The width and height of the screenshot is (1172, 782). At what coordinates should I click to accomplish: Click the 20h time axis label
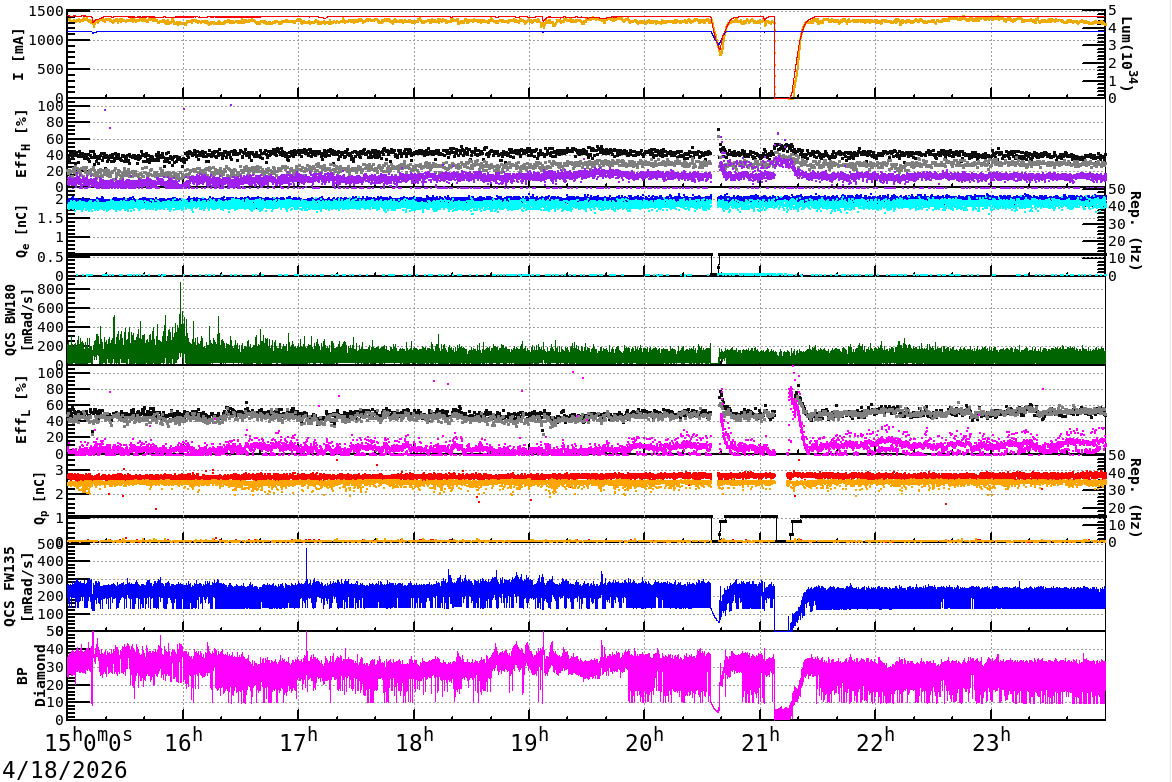[x=645, y=740]
